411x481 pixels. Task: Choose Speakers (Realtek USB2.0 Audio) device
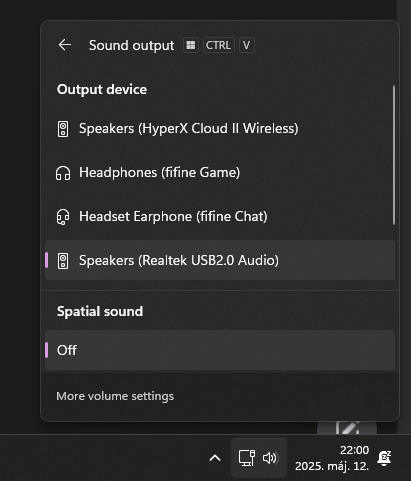[x=220, y=260]
